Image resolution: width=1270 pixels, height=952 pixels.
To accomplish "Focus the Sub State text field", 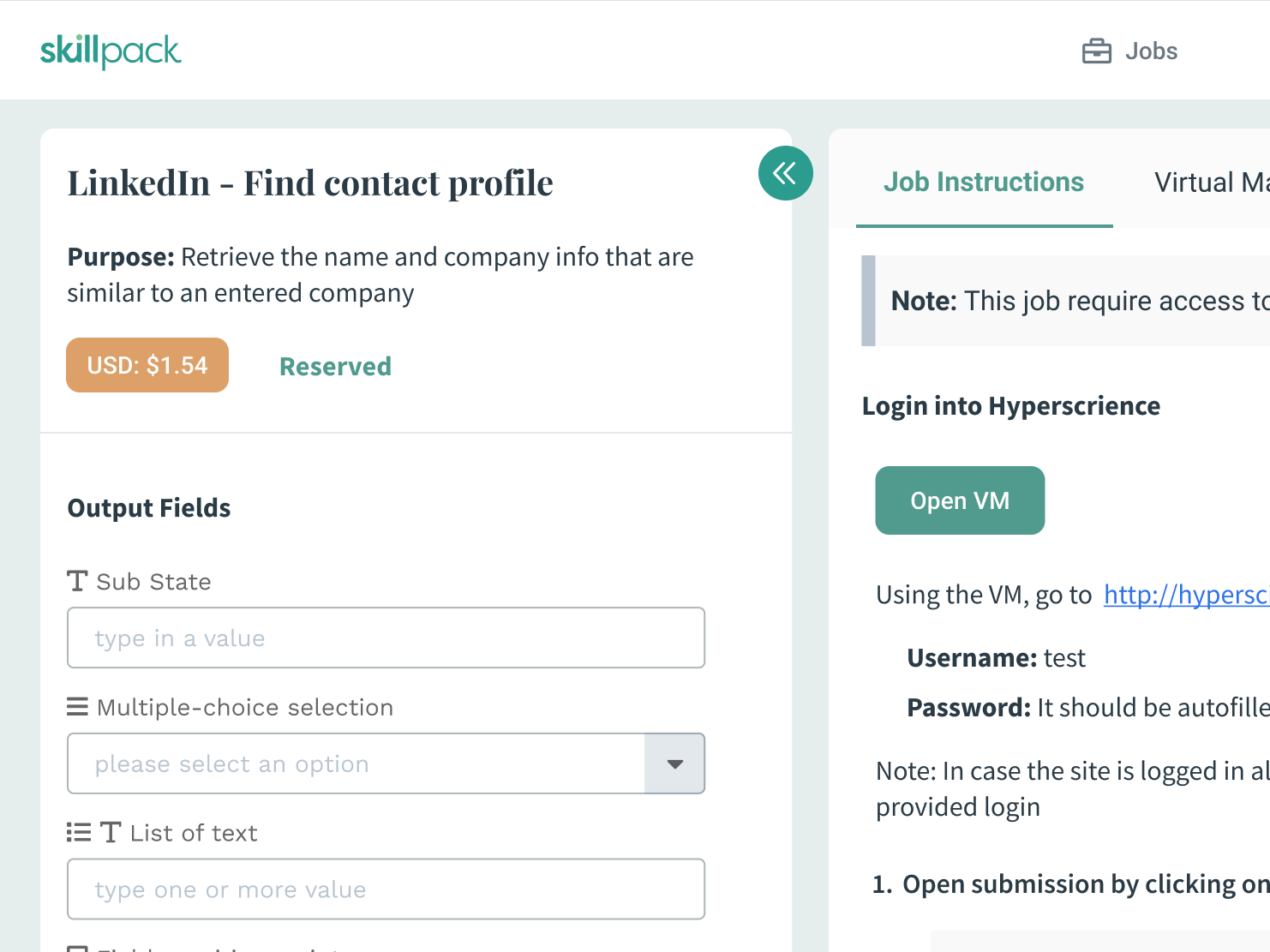I will [x=386, y=638].
